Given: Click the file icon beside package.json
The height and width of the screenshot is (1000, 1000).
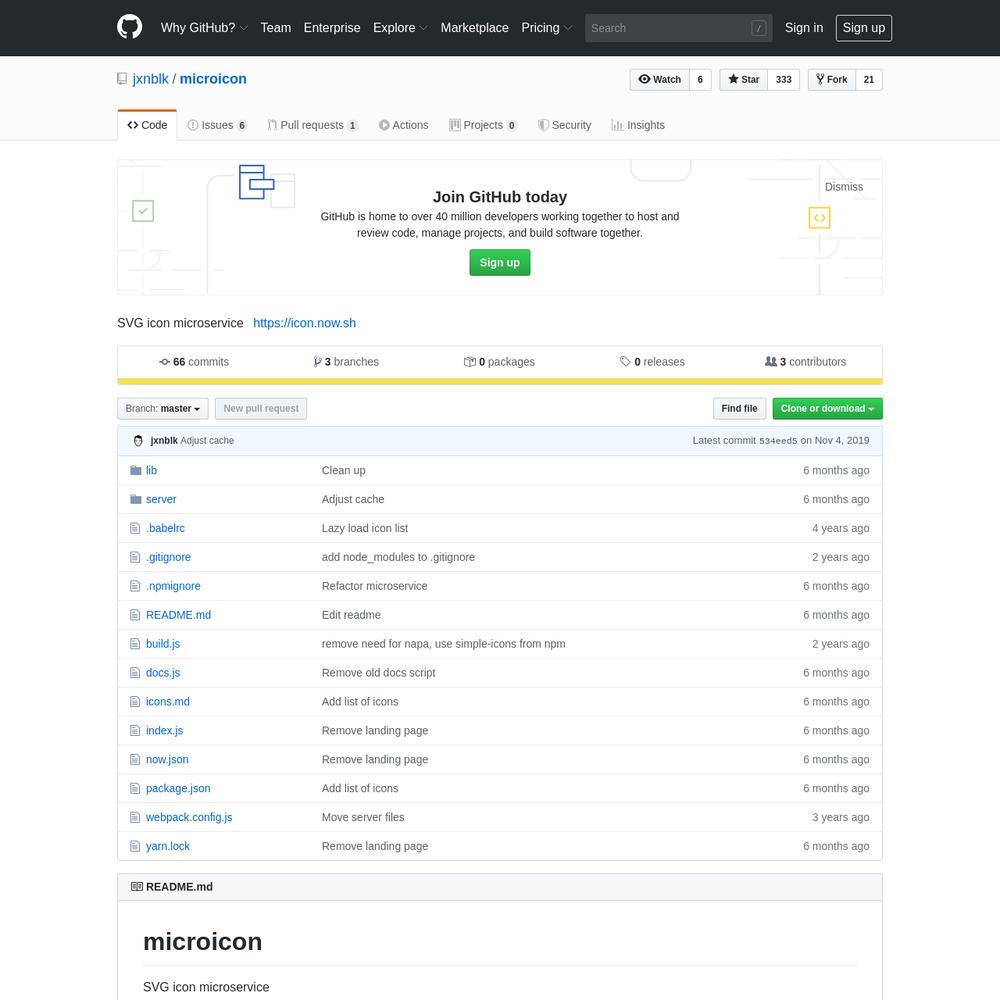Looking at the screenshot, I should click(135, 788).
